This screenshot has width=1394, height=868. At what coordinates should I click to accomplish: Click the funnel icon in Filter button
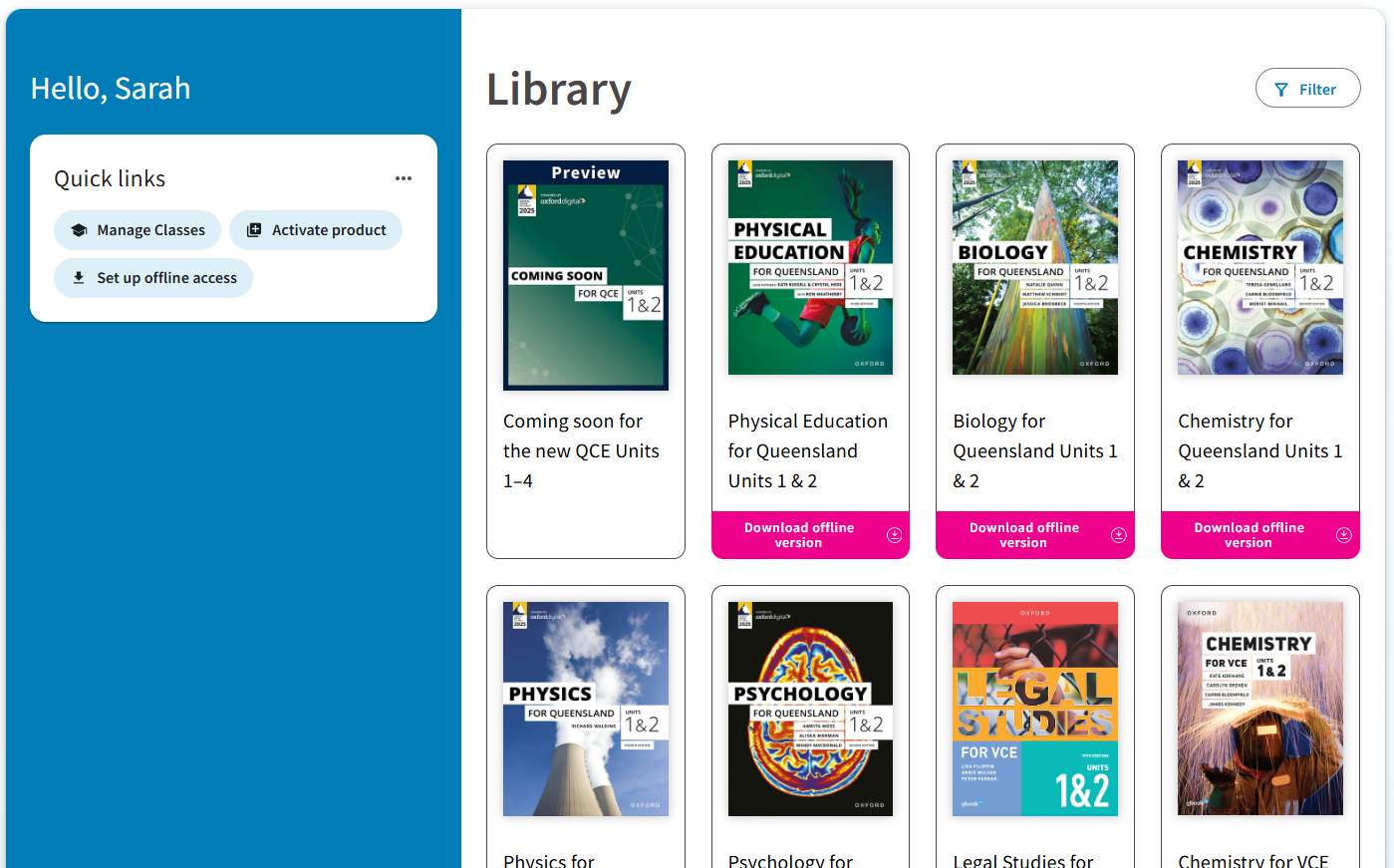click(x=1281, y=90)
